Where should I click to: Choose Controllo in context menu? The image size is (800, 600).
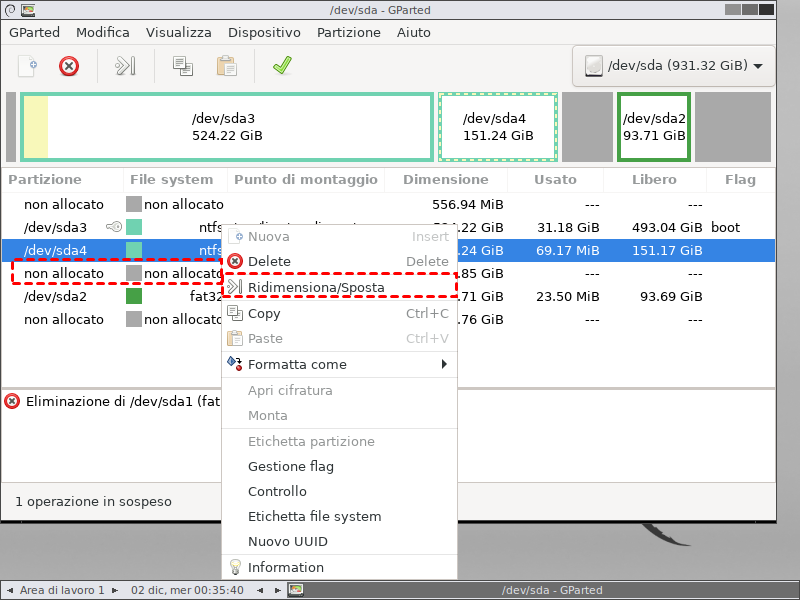[x=339, y=491]
